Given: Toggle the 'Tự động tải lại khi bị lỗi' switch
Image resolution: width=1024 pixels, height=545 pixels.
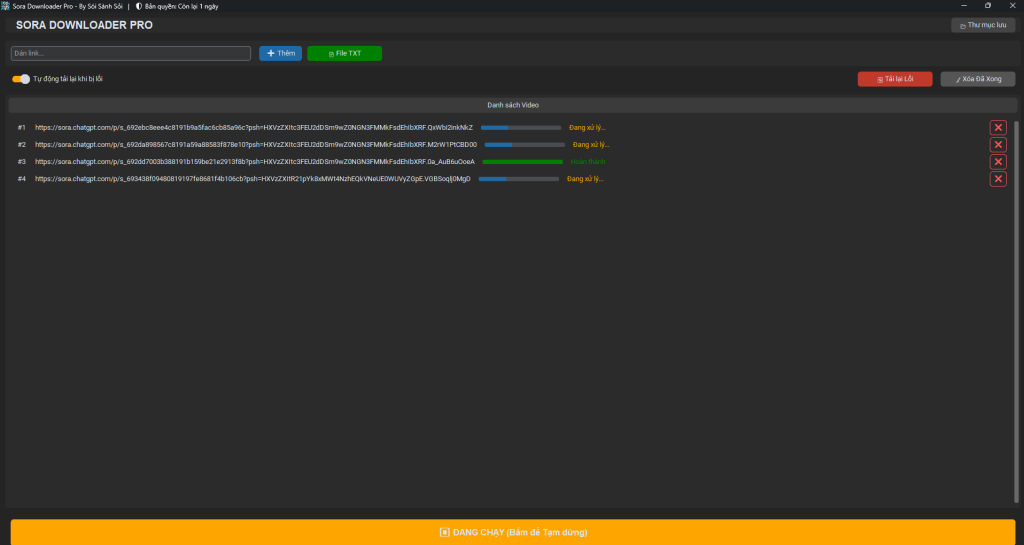Looking at the screenshot, I should click(x=21, y=79).
